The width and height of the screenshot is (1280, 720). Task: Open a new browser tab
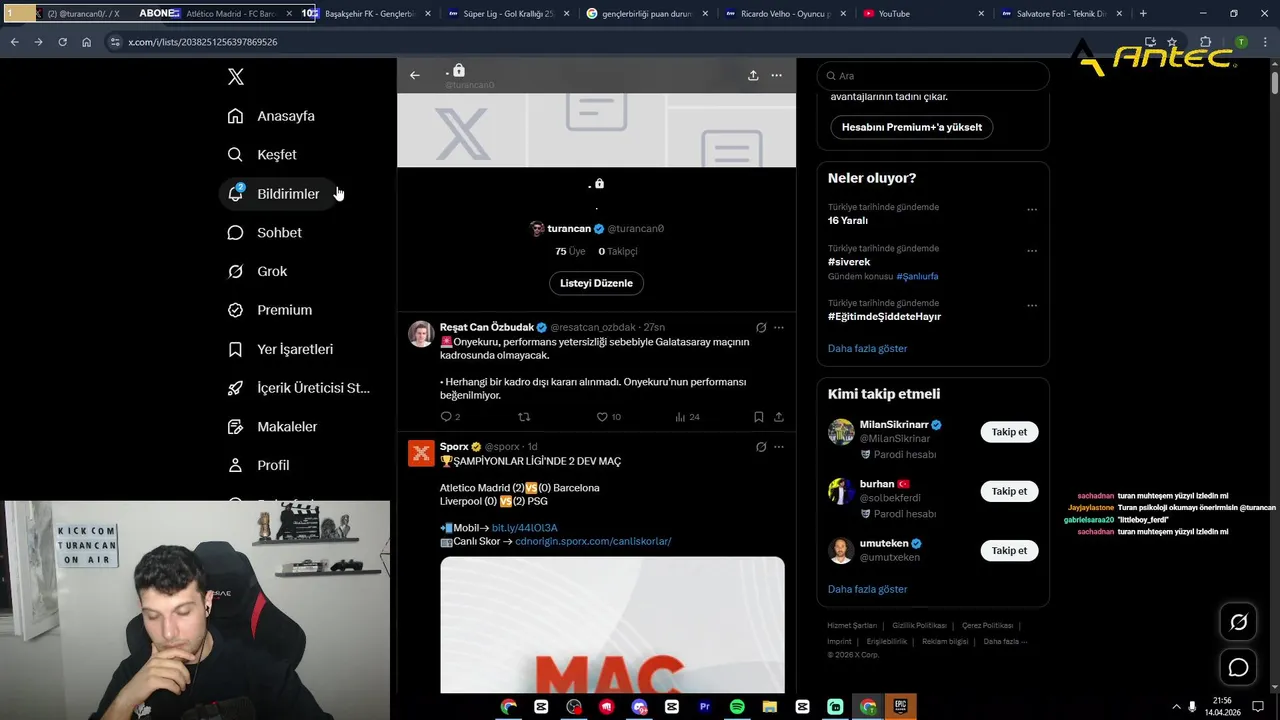(x=1143, y=14)
